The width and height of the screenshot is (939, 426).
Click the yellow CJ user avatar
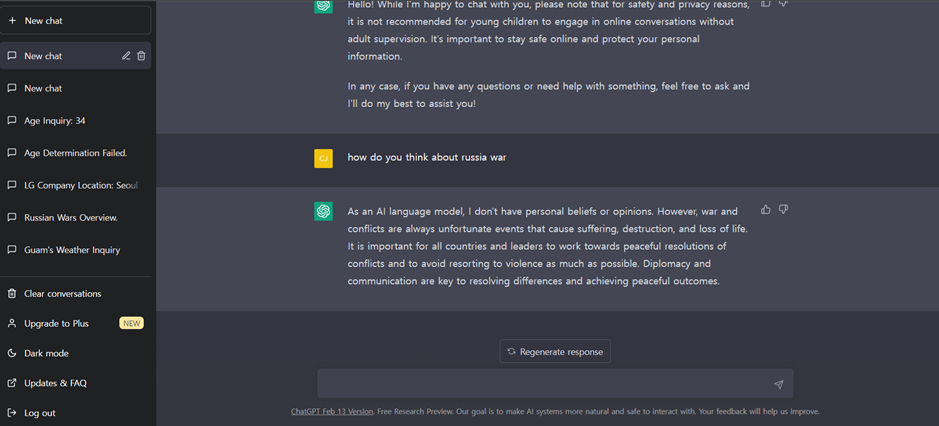(x=323, y=158)
